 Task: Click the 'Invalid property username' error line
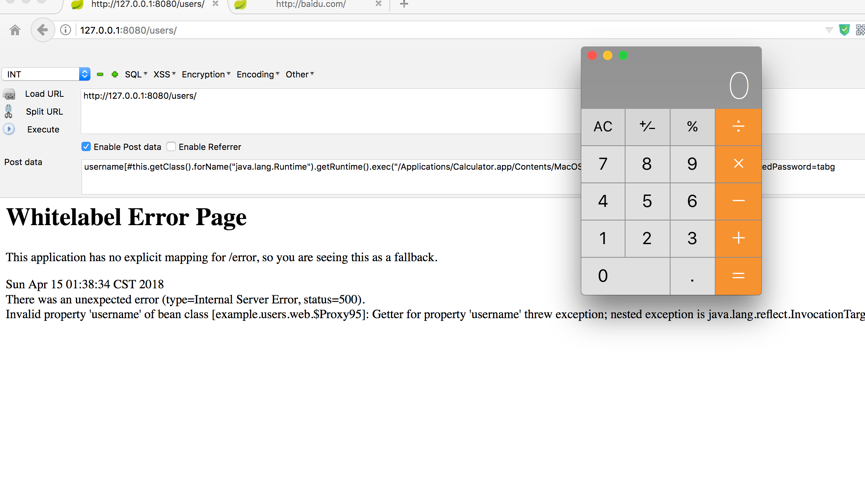[x=435, y=314]
